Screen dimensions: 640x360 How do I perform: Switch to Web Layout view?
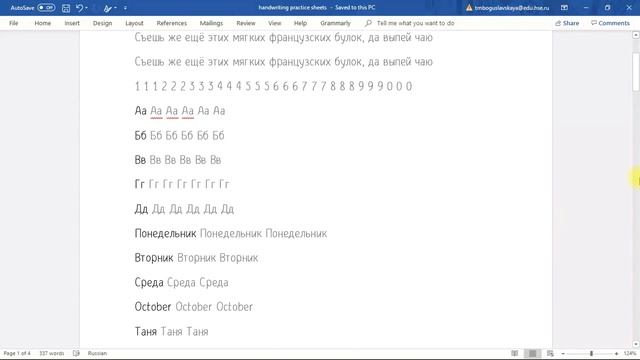tap(550, 353)
